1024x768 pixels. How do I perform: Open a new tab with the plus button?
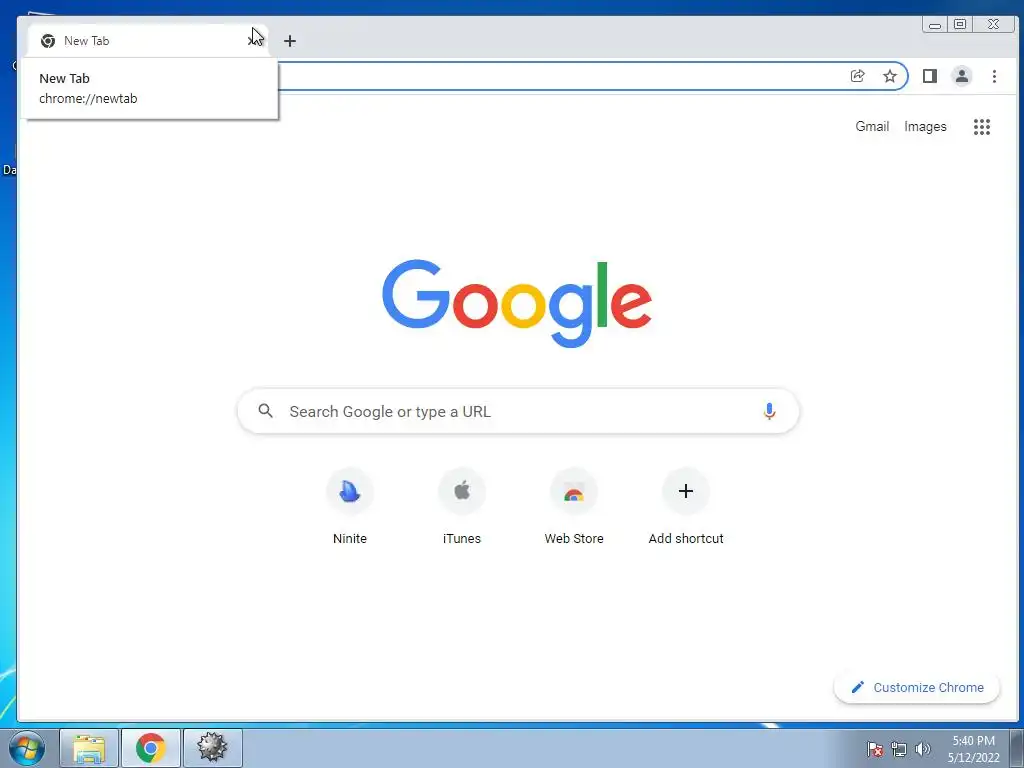(290, 41)
